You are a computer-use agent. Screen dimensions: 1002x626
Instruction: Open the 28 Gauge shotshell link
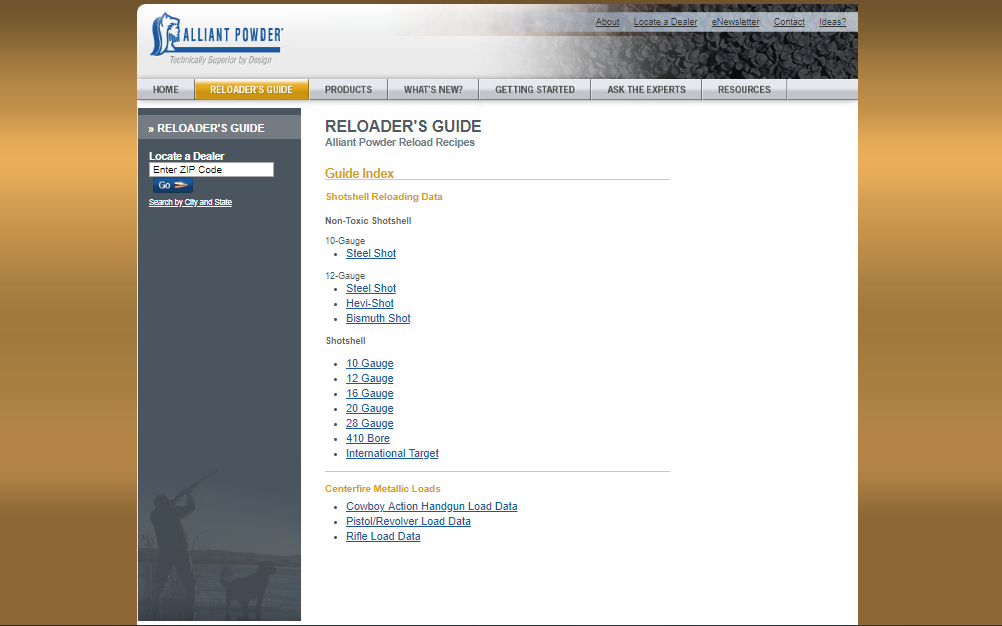370,424
